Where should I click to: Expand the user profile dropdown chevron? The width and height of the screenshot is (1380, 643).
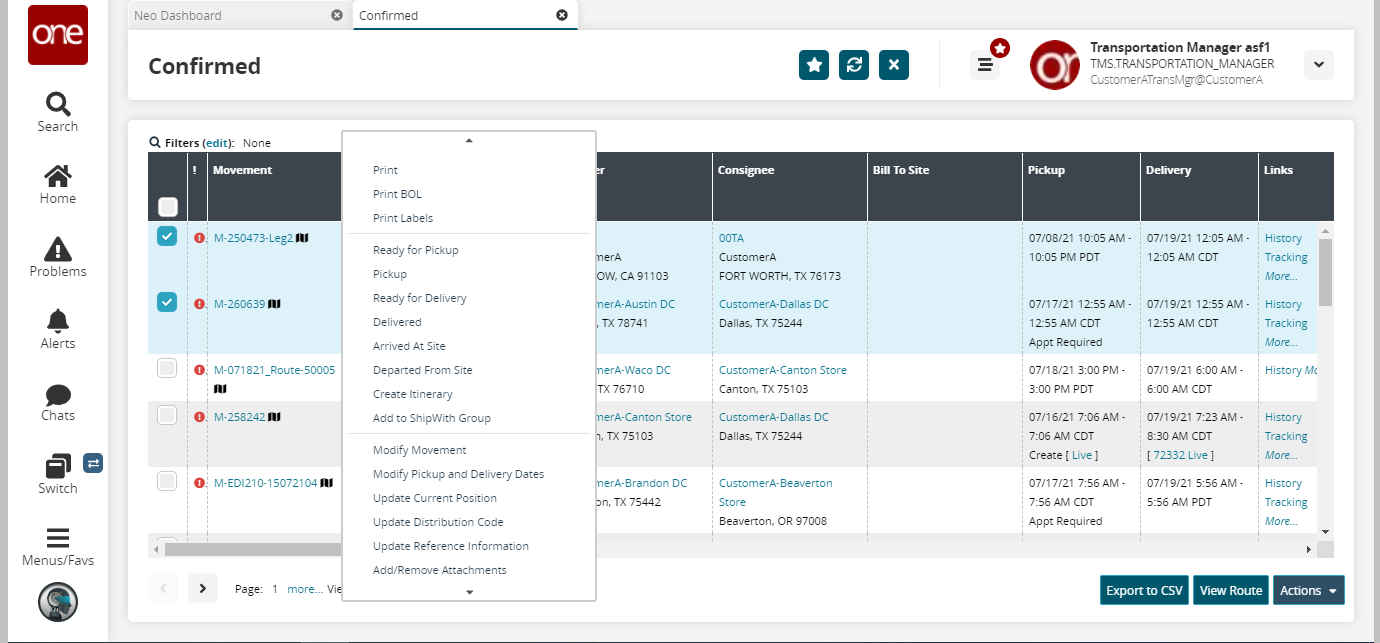pos(1318,65)
